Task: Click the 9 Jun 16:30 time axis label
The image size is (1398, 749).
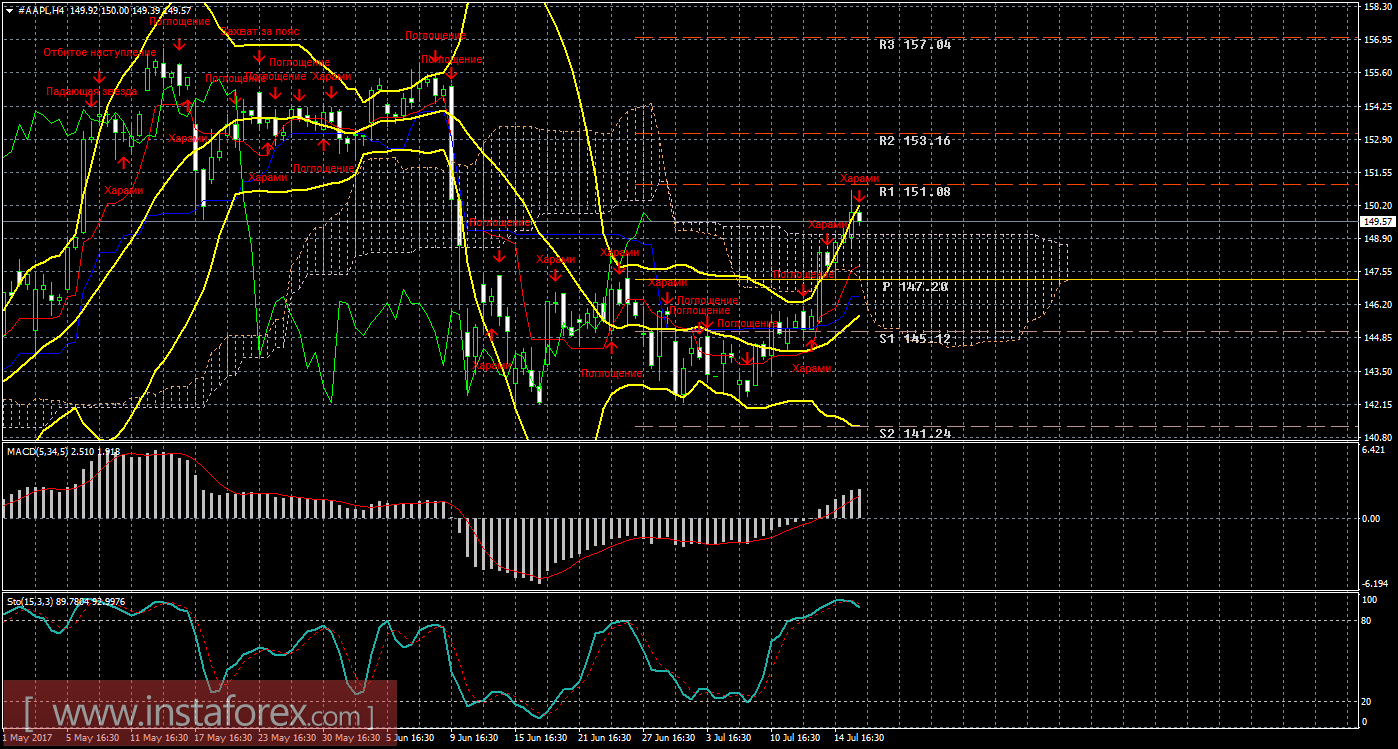Action: pos(475,738)
